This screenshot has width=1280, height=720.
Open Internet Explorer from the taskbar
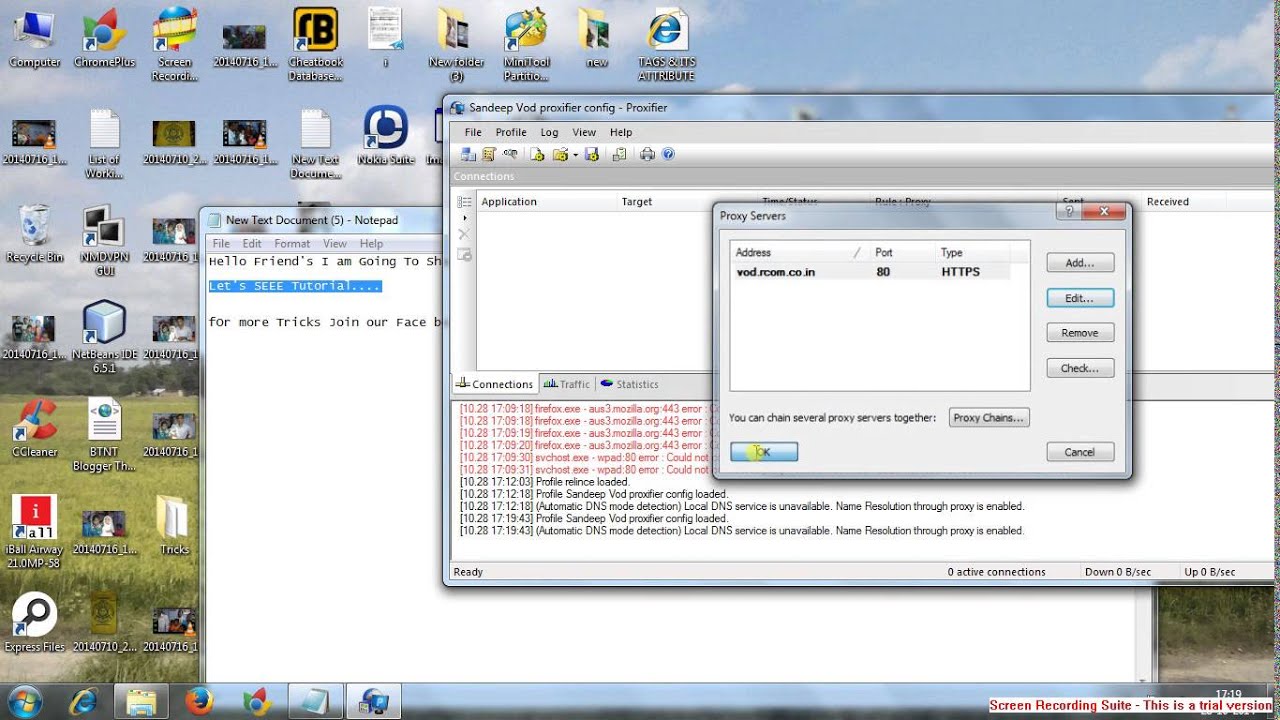[84, 701]
